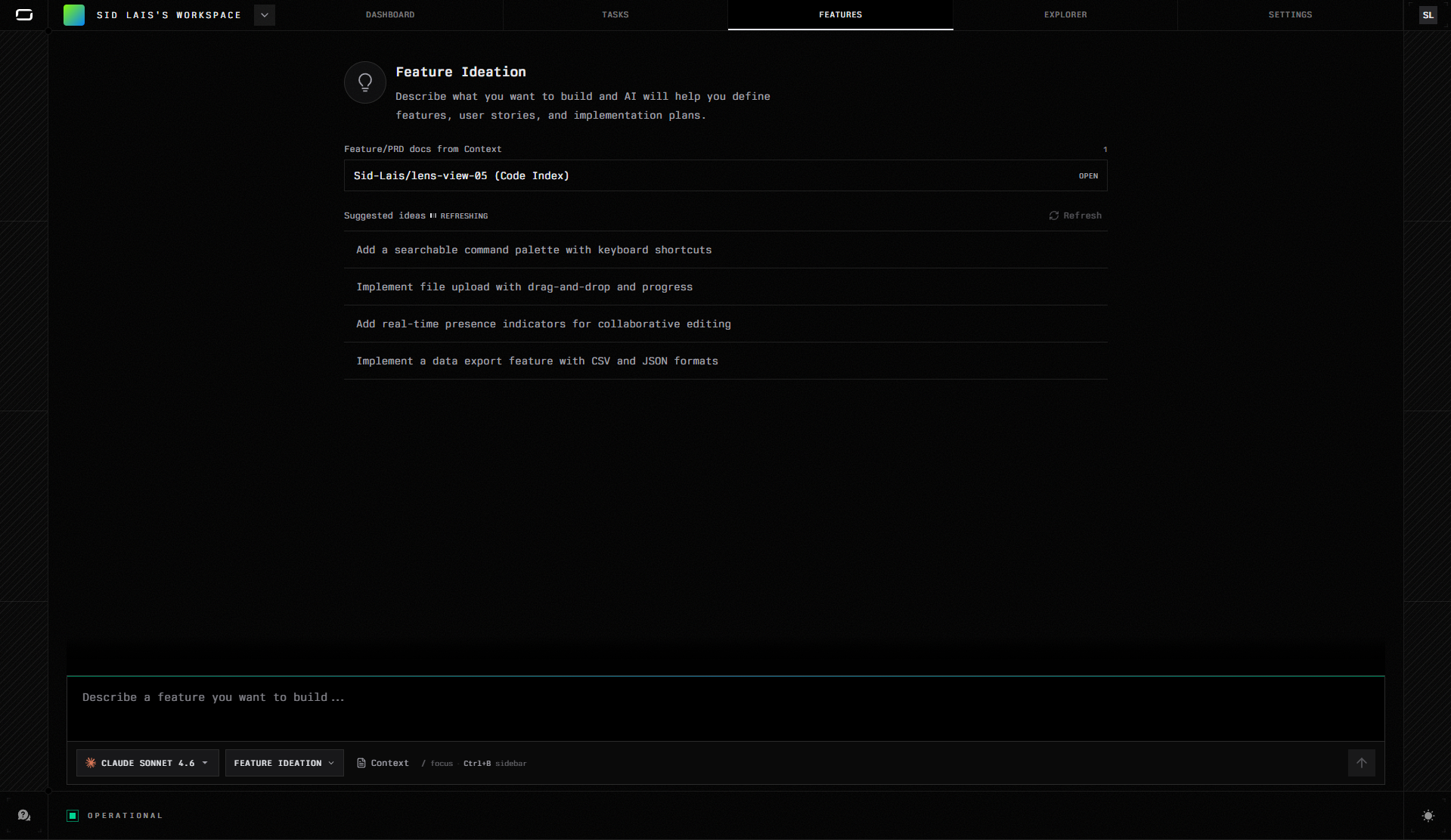Click the green Operational status indicator

tap(73, 815)
